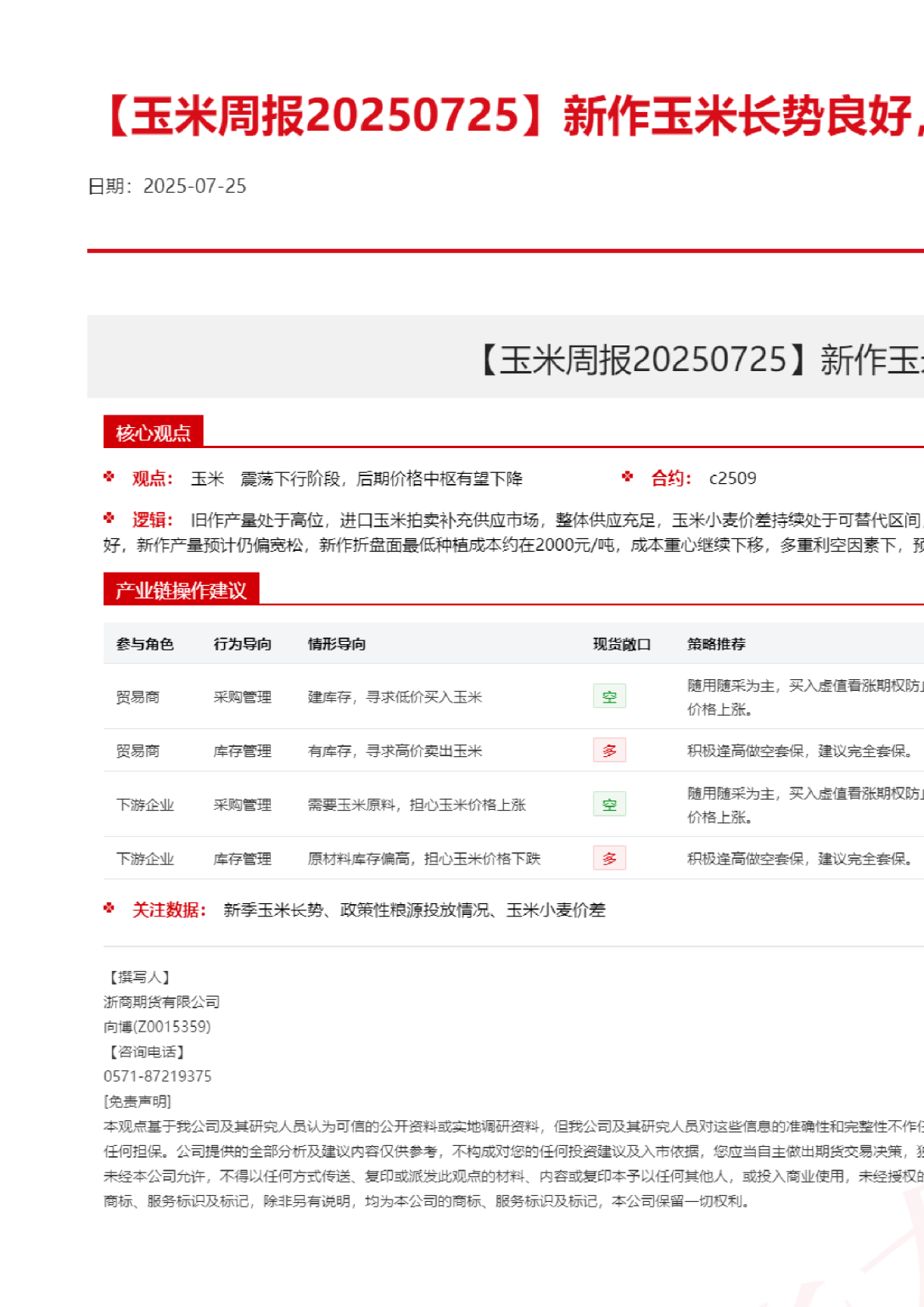Click the red 多 badge in 下游企业 库存管理 row
The height and width of the screenshot is (1307, 924).
609,858
